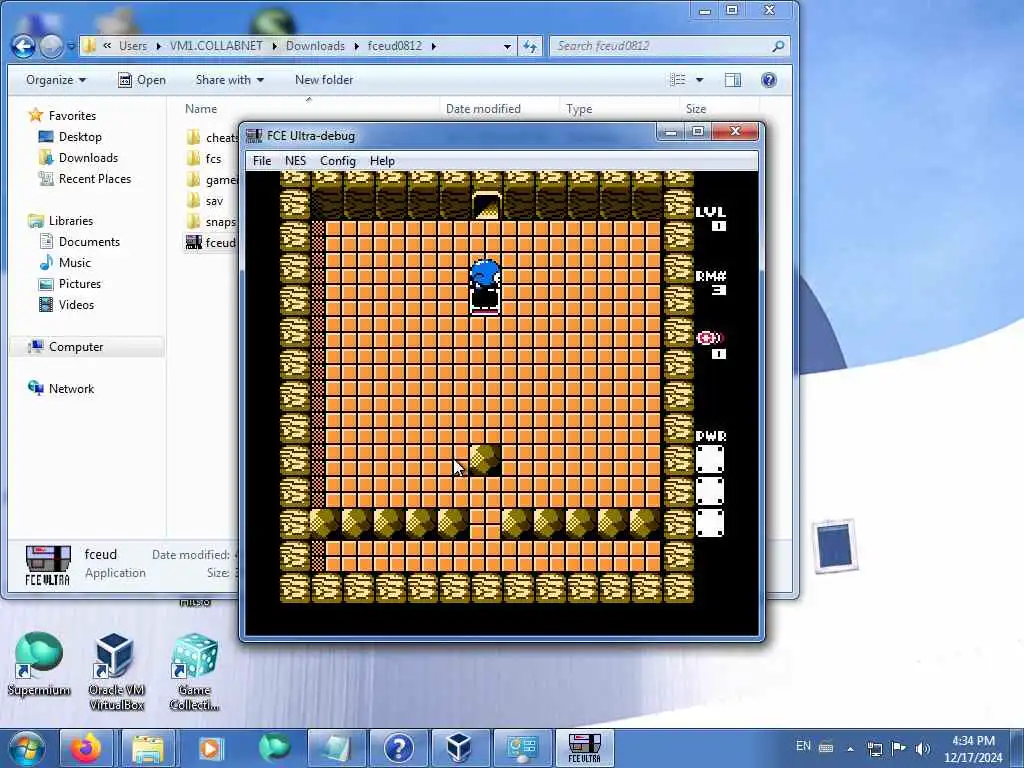The image size is (1024, 768).
Task: Click the refresh button beside address bar
Action: 530,46
